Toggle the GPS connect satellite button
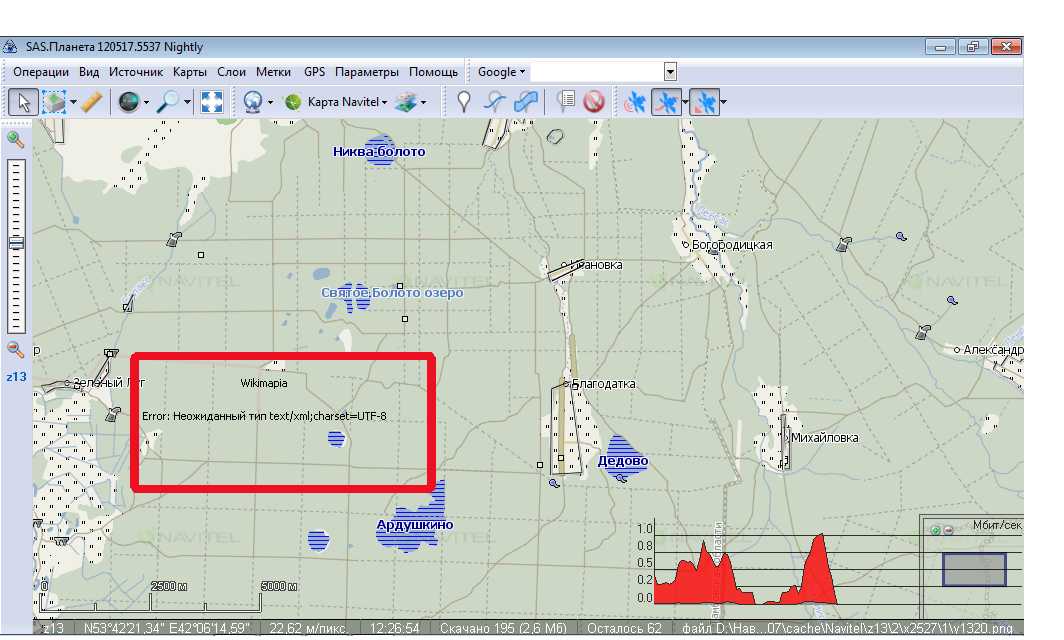1064x640 pixels. tap(634, 102)
